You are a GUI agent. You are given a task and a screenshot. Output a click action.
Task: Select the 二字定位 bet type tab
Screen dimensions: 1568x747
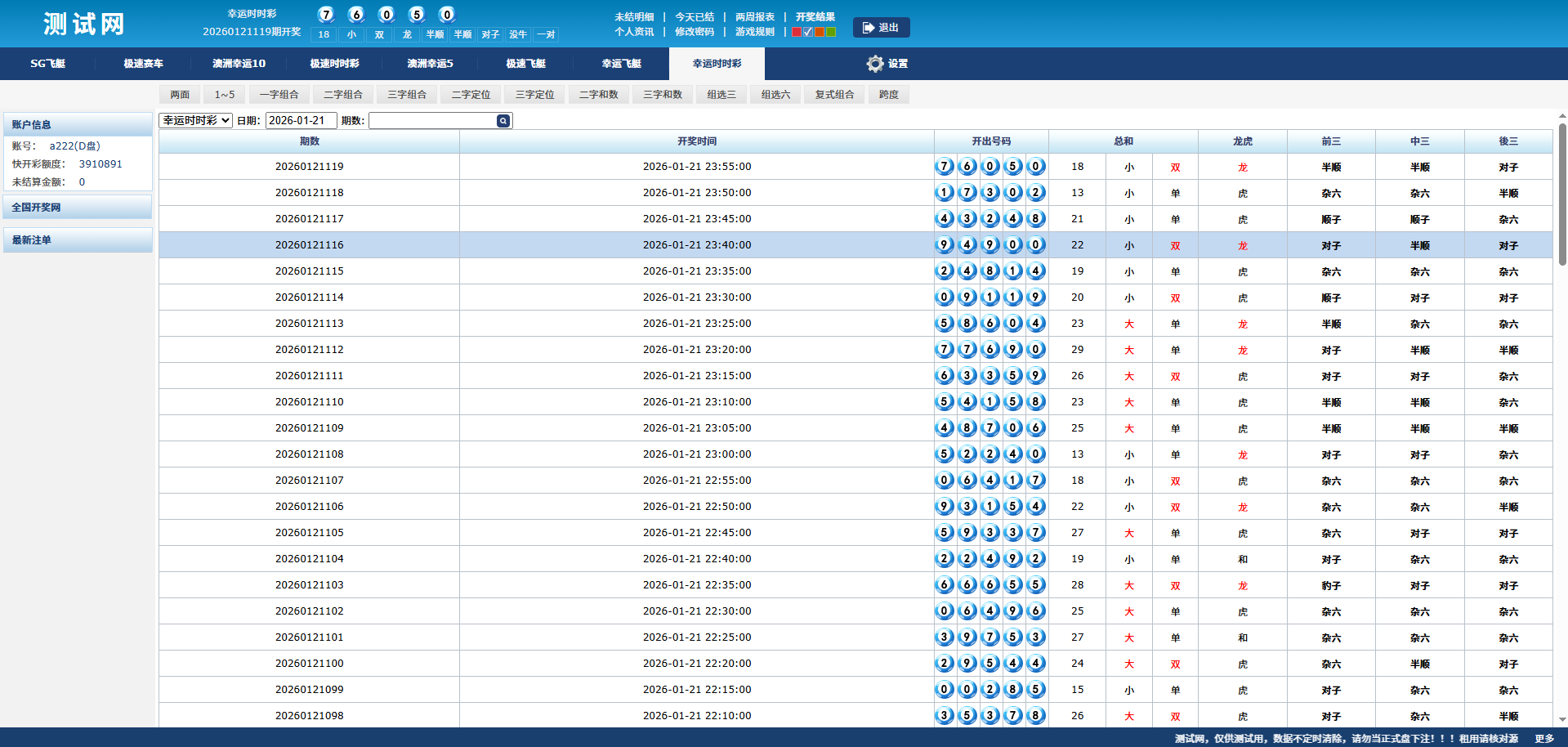pos(471,95)
